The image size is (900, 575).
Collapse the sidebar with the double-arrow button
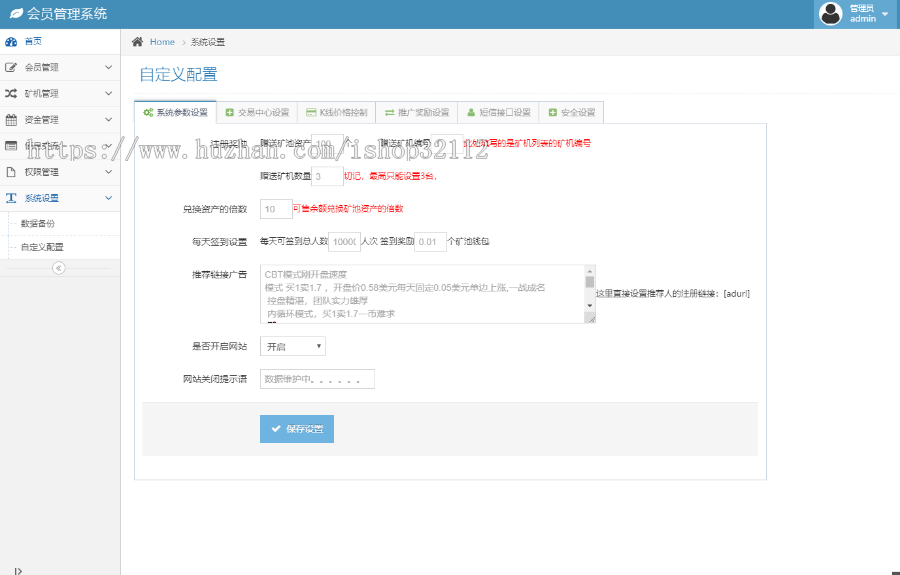(x=59, y=268)
